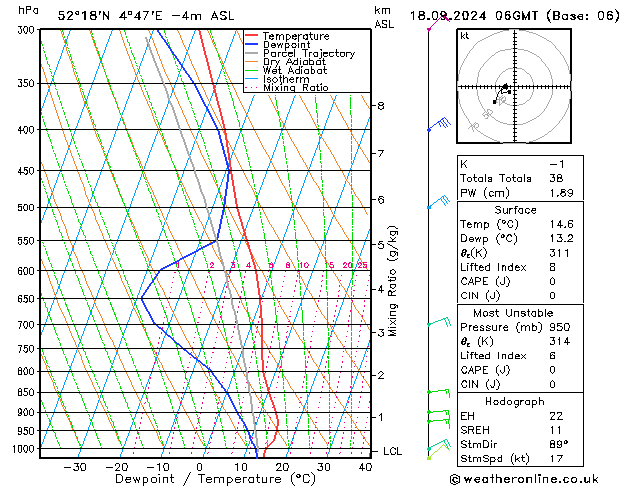Click the Dry Adiabat legend entry
Viewport: 629px width, 486px height.
(x=286, y=62)
